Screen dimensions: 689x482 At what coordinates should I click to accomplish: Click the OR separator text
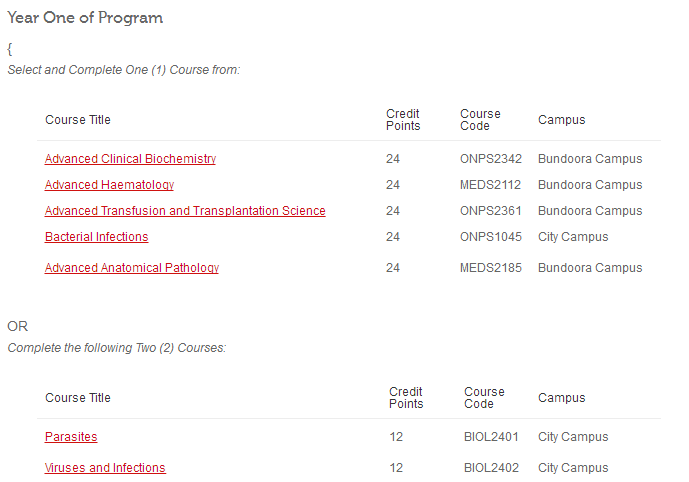coord(18,326)
